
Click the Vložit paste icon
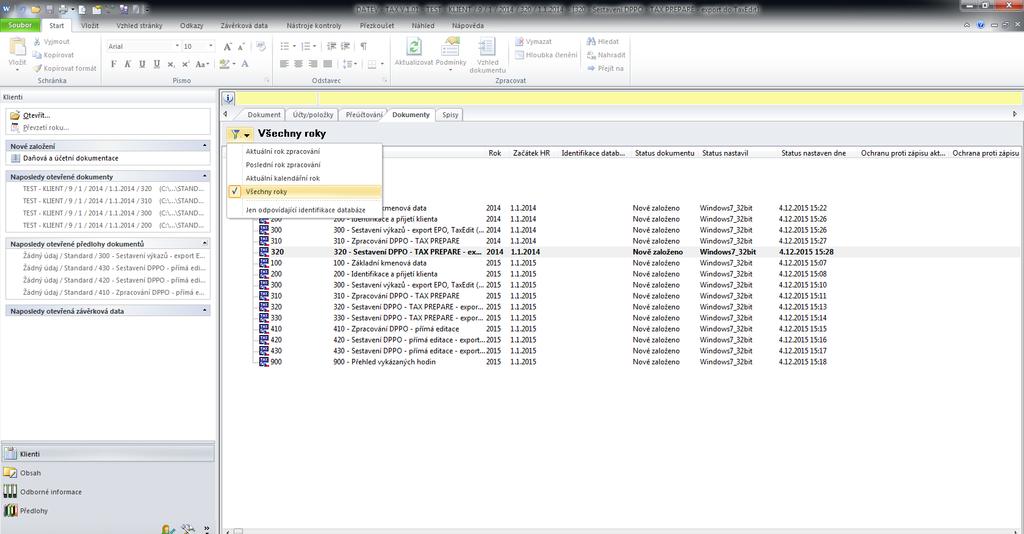[17, 48]
